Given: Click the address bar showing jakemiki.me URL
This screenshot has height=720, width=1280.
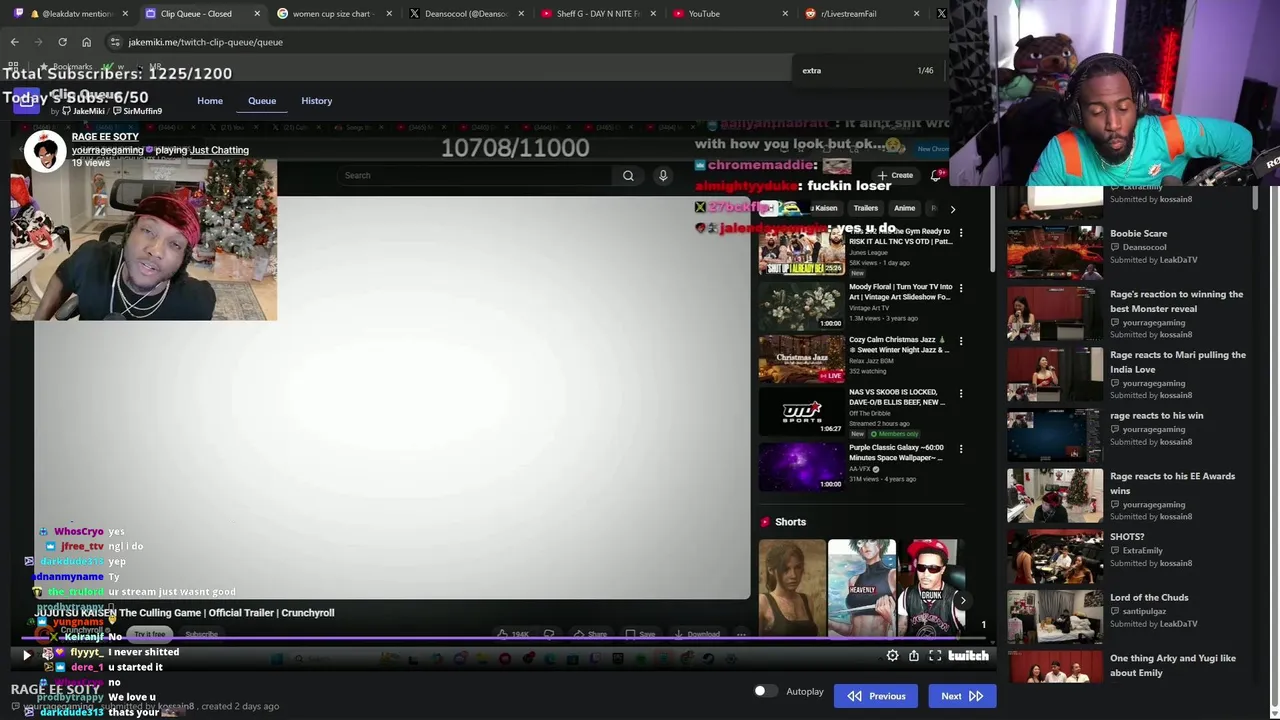Looking at the screenshot, I should point(205,42).
